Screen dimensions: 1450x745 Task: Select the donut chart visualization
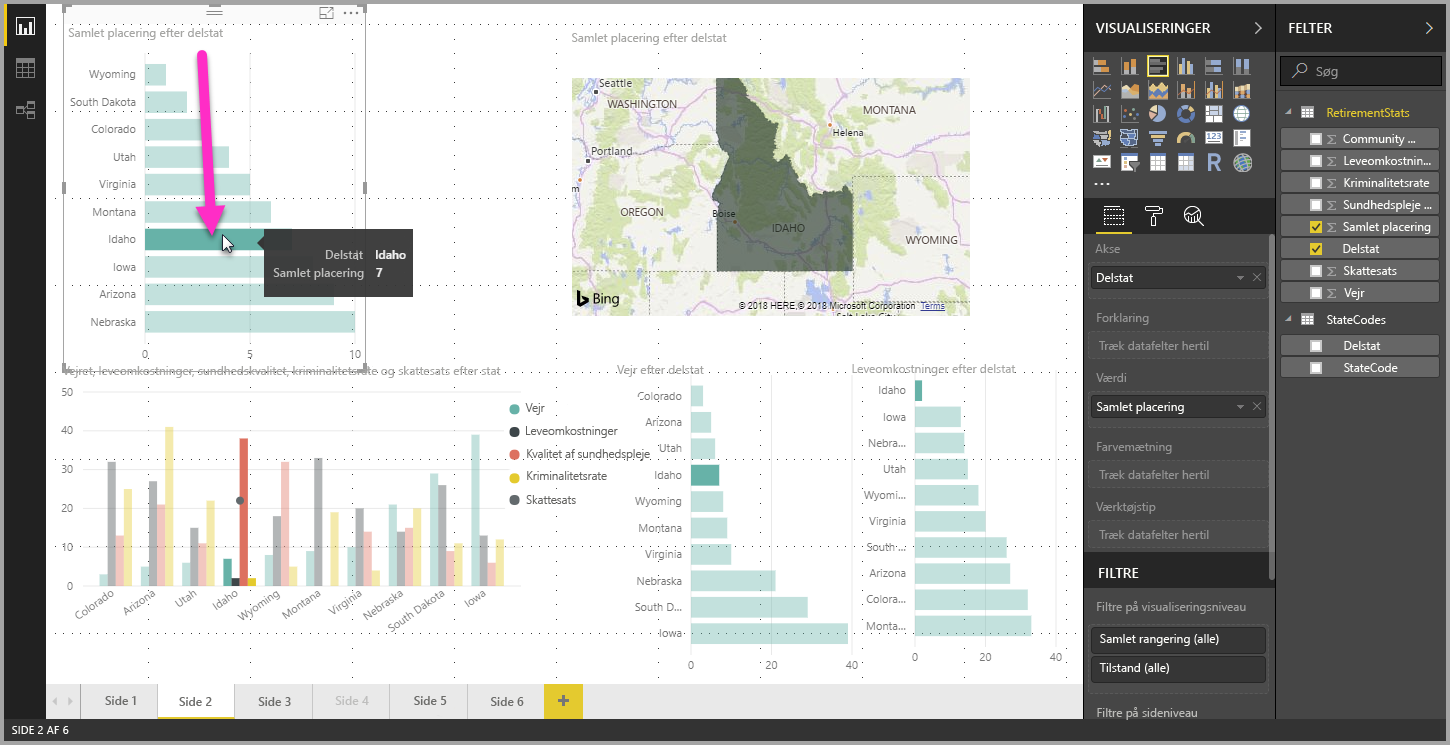pos(1186,114)
